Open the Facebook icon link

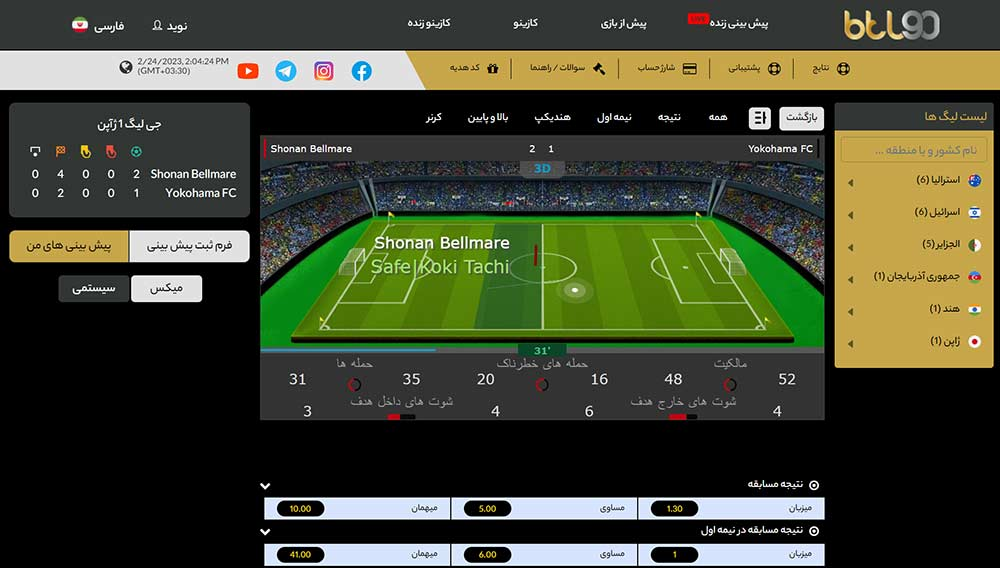point(362,71)
